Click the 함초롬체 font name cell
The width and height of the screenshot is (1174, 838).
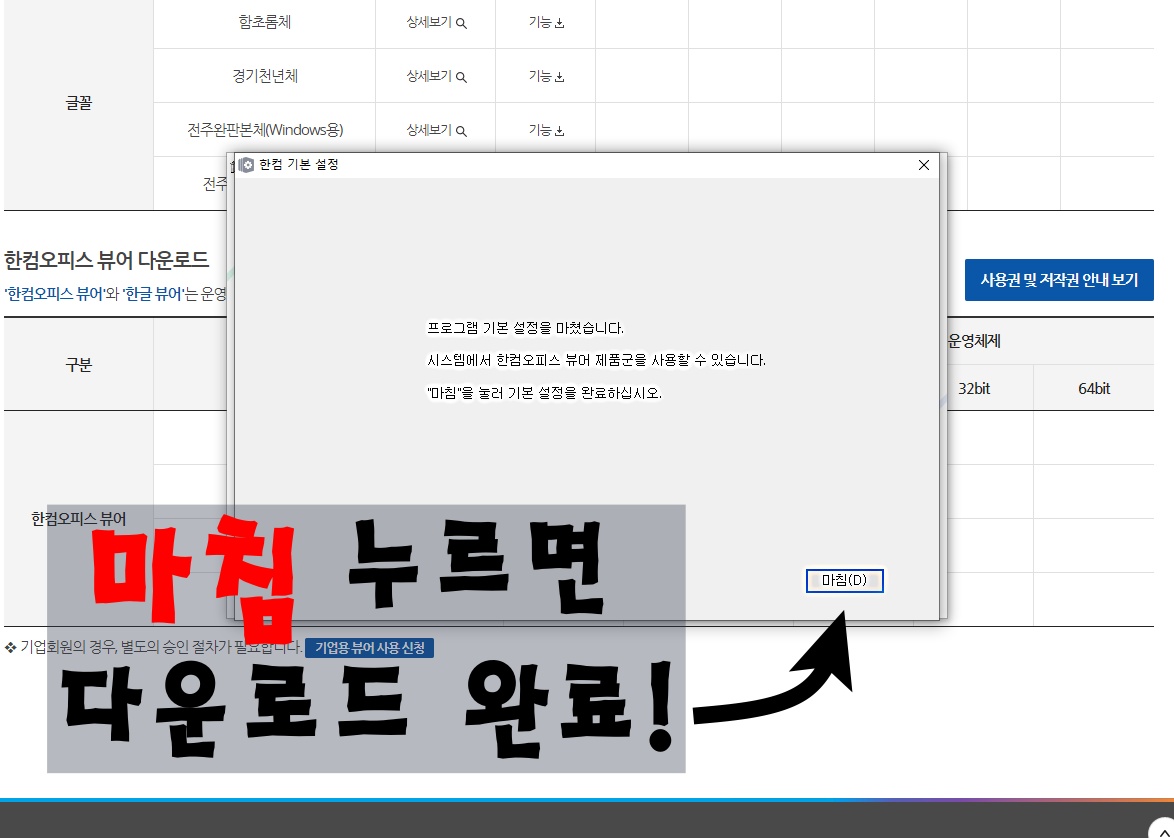[264, 22]
